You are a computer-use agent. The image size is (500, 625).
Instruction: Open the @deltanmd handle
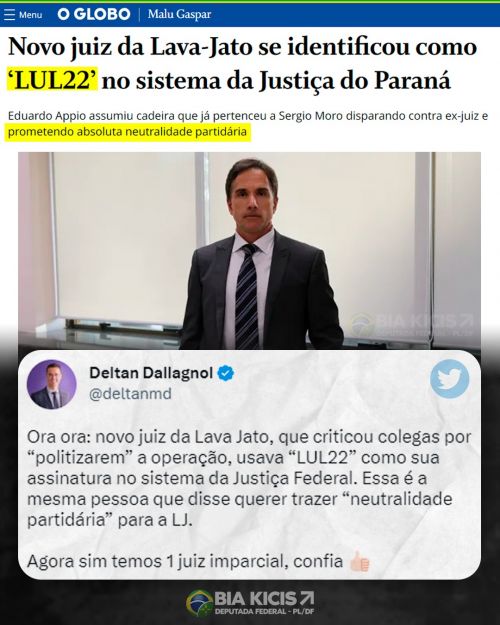[x=130, y=394]
